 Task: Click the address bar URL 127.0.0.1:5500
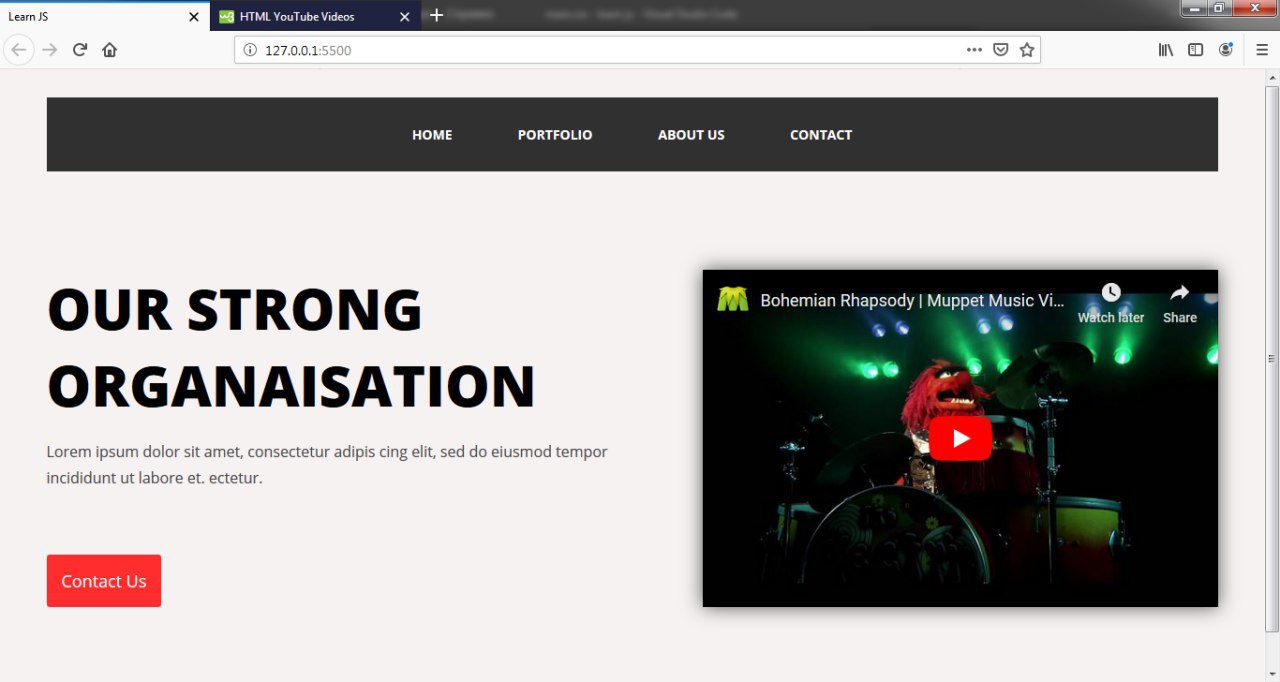tap(308, 50)
